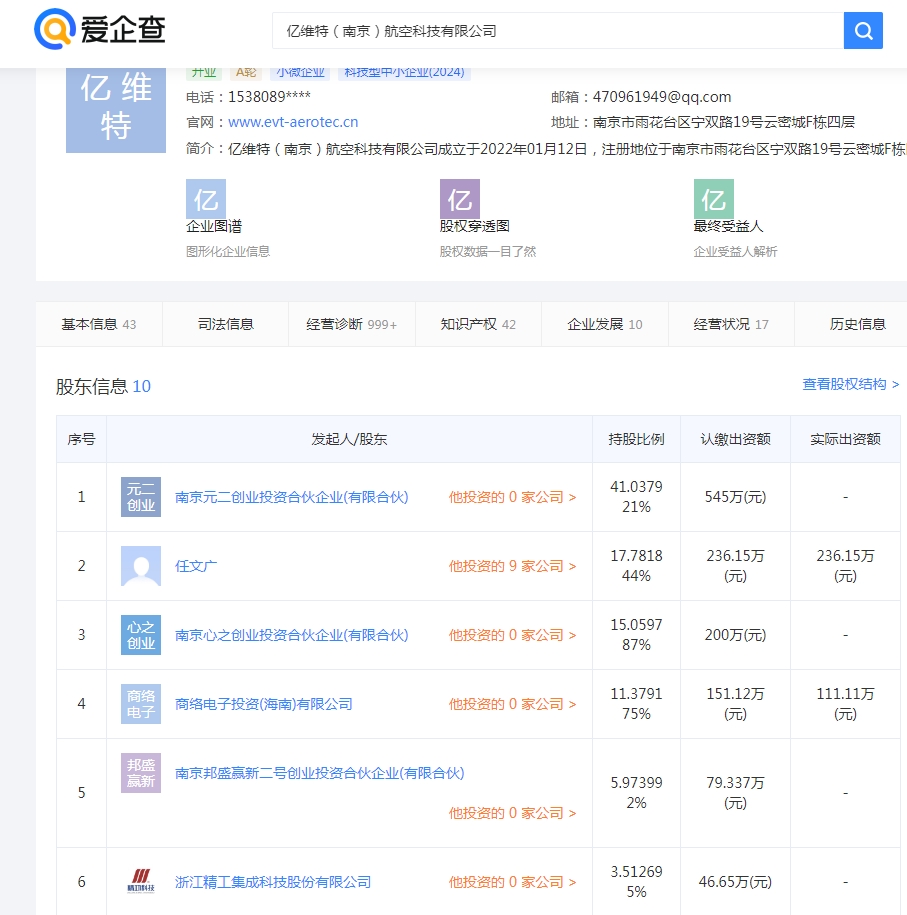
Task: Open the 最终受益人 icon
Action: (x=713, y=199)
